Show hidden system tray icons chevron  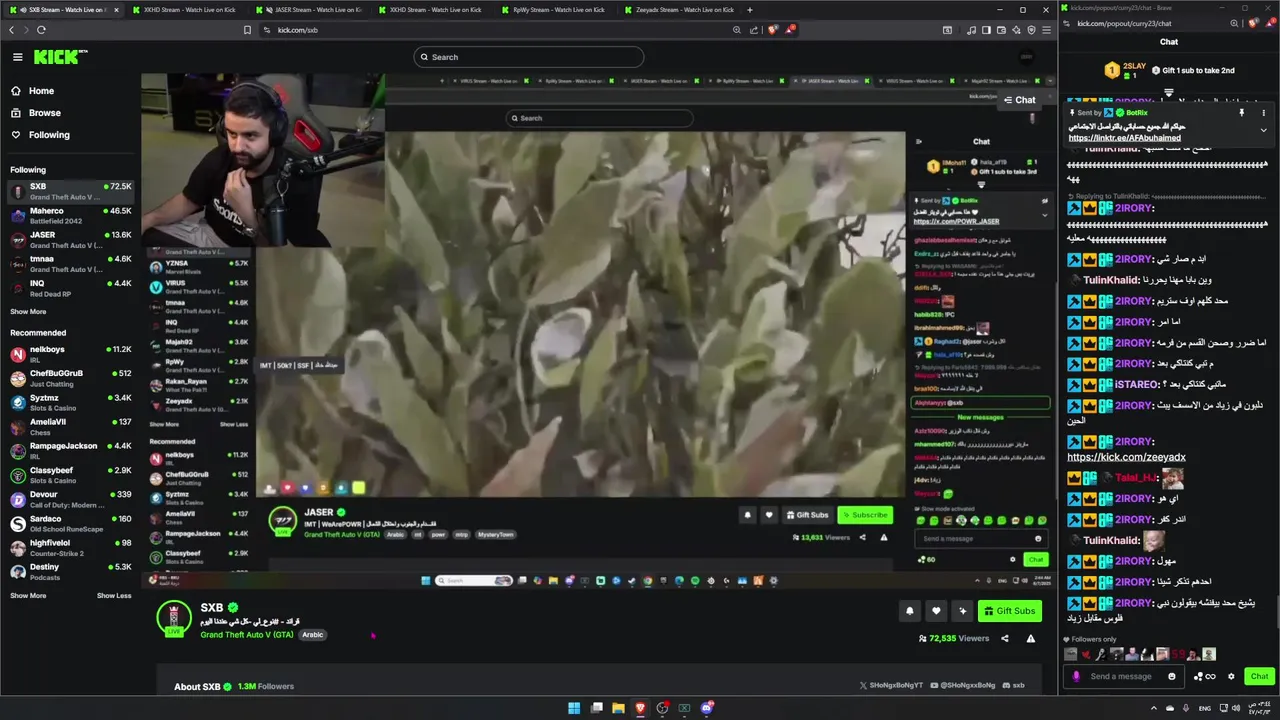(1153, 708)
